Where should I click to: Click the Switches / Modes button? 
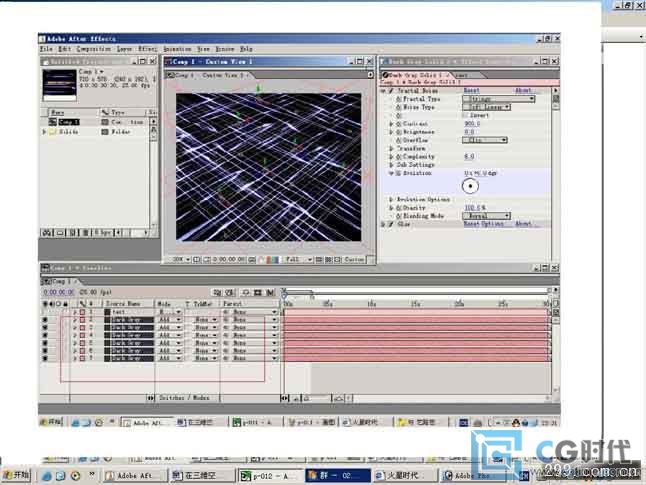point(184,398)
